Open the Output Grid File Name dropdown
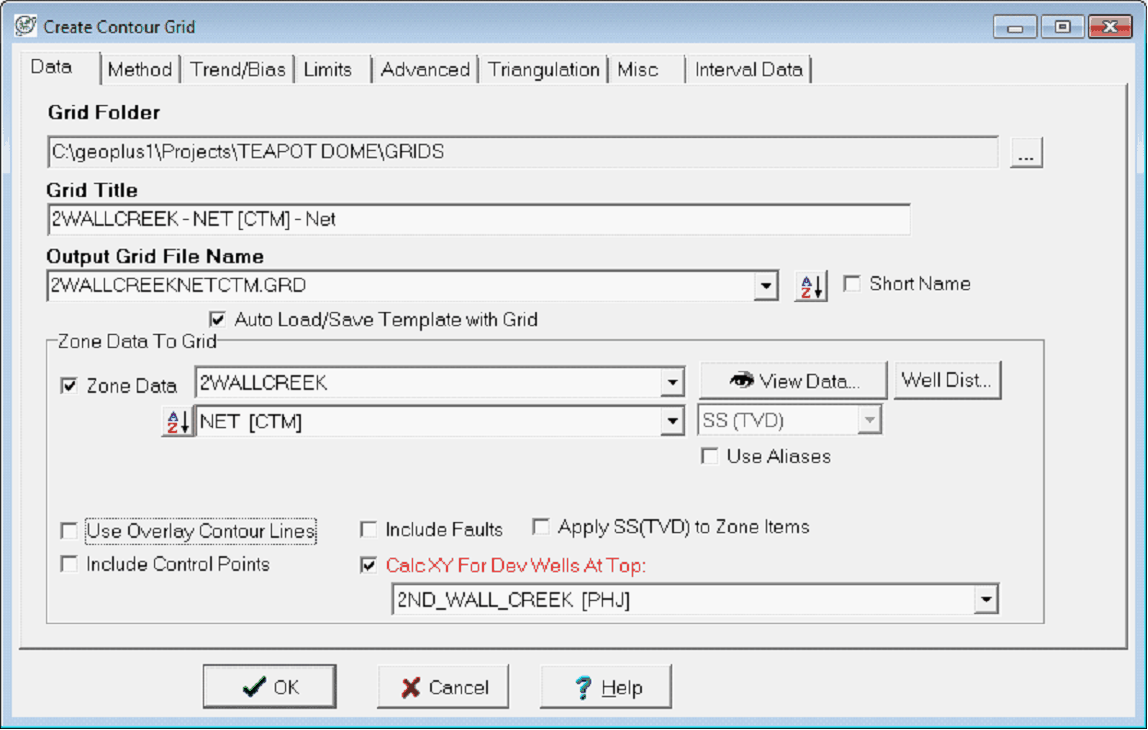The height and width of the screenshot is (730, 1148). point(766,286)
